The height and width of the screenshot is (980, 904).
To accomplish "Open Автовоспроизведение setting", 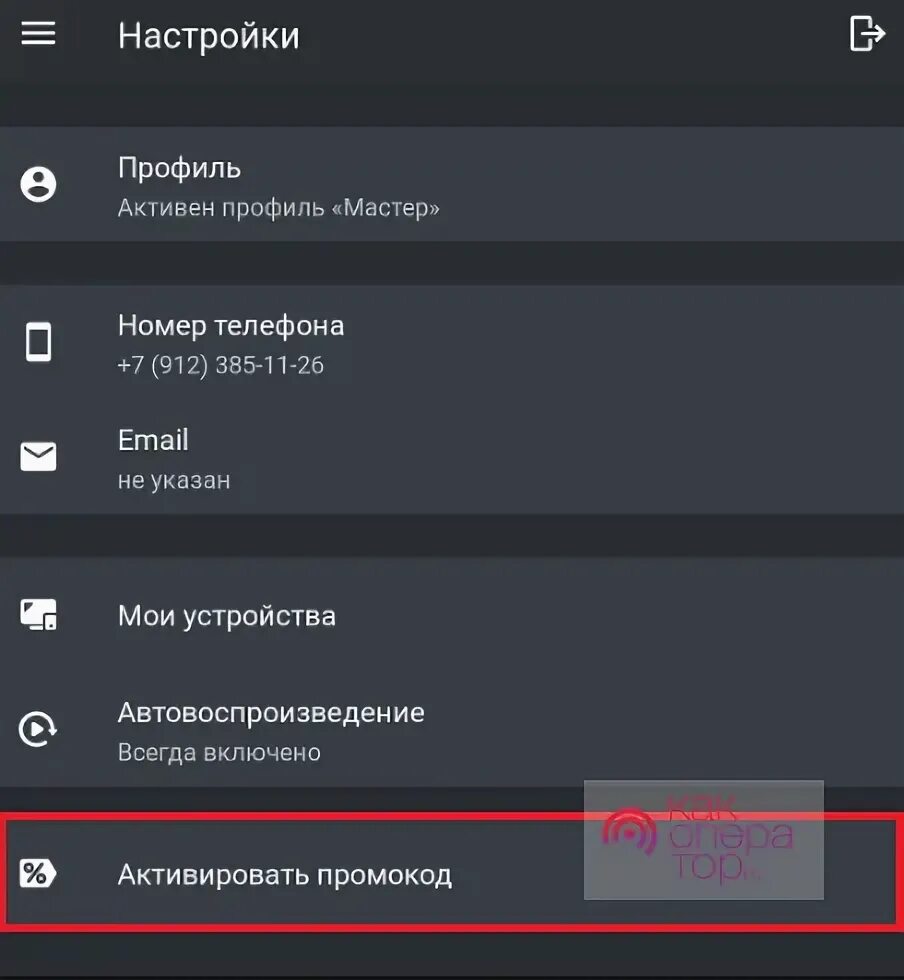I will point(452,730).
